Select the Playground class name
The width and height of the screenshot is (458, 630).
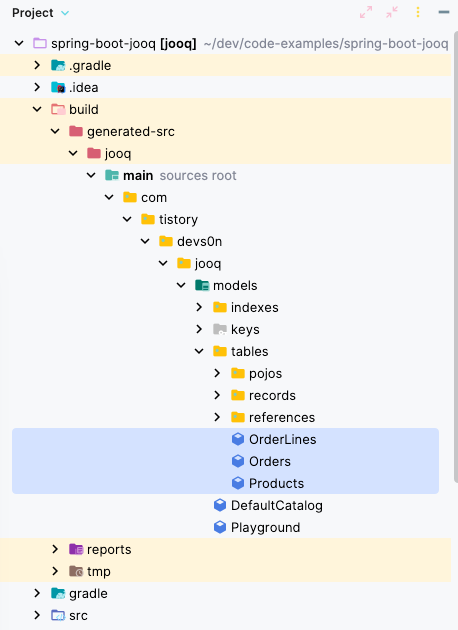tap(266, 527)
